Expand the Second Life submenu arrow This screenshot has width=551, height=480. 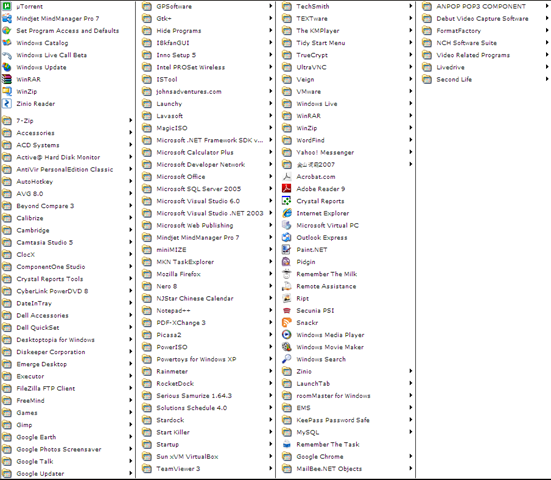click(547, 79)
